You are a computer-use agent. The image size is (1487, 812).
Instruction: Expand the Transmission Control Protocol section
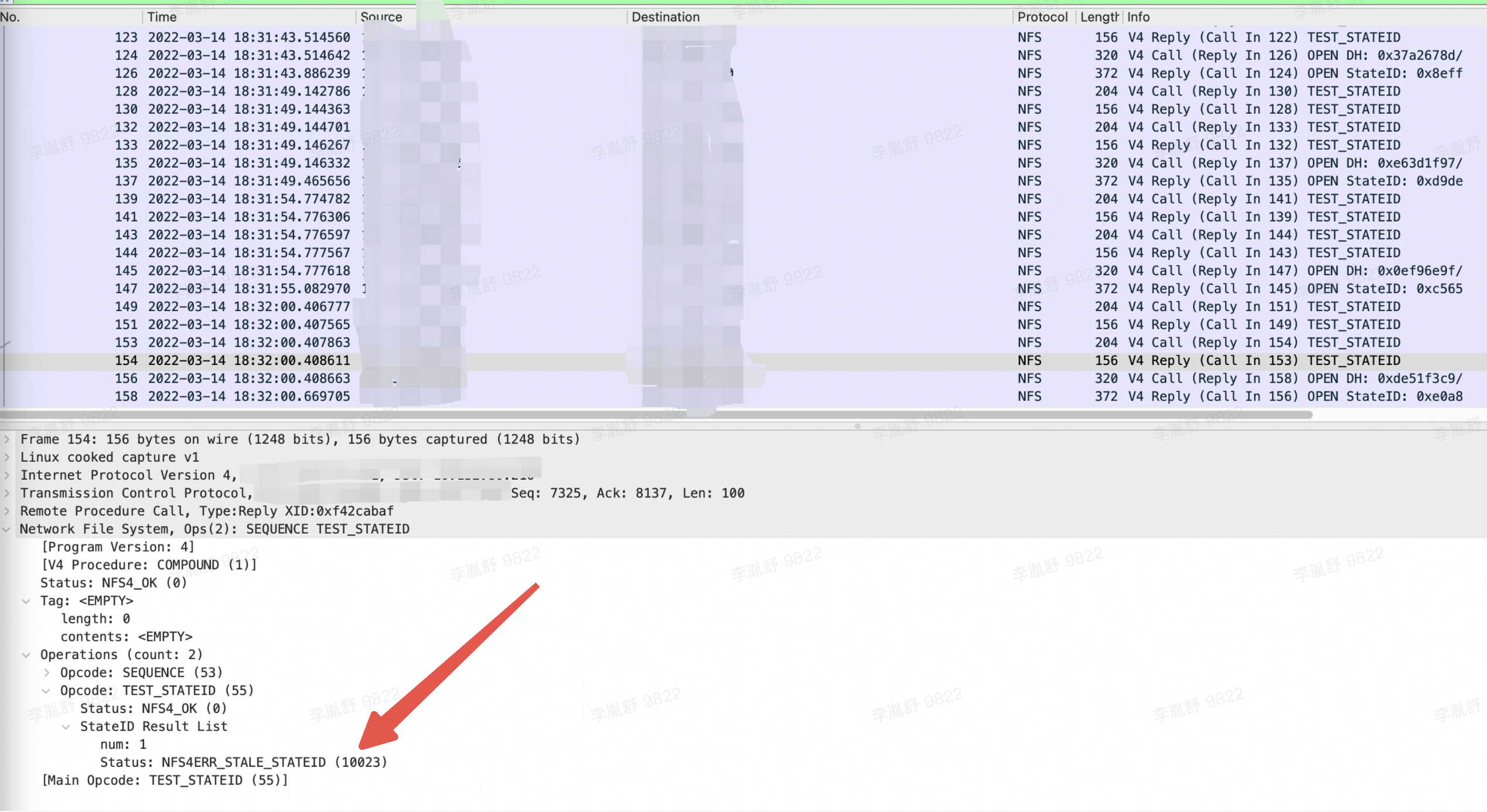click(6, 493)
